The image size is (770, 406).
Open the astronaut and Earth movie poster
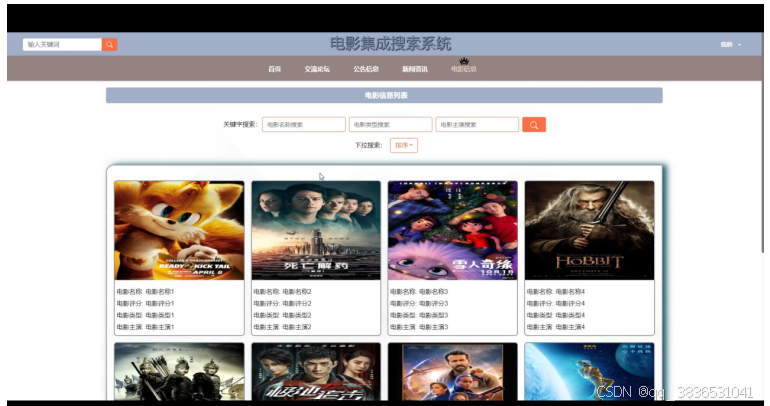coord(589,372)
